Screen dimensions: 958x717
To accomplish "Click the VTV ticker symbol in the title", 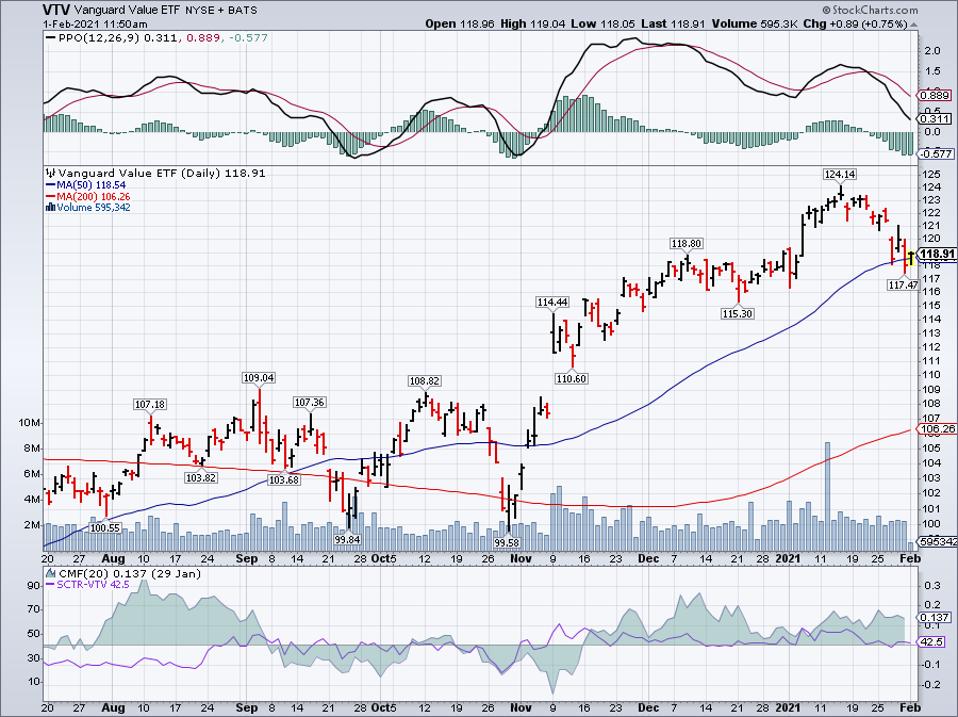I will click(x=57, y=10).
